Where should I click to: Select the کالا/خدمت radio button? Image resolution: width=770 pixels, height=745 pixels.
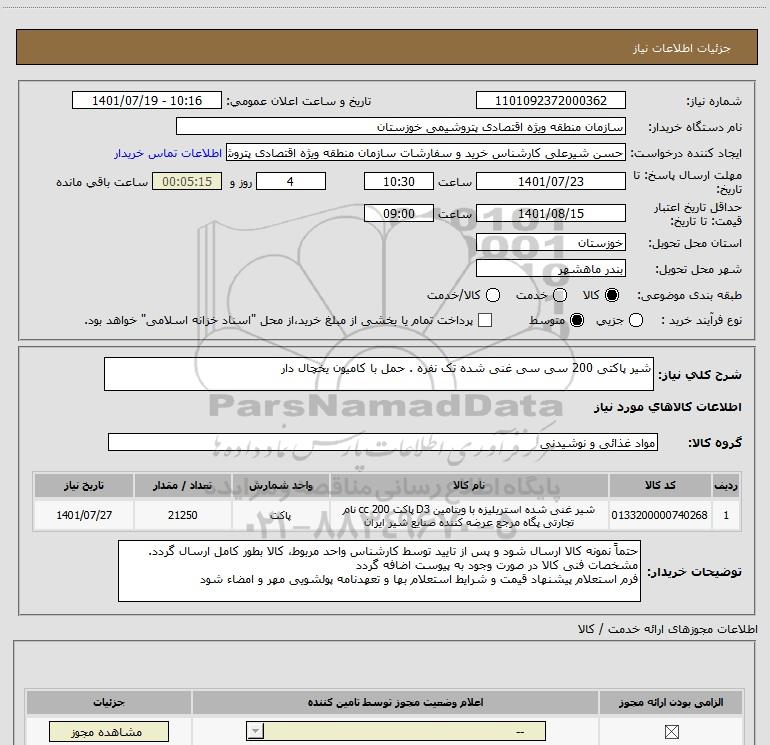tap(493, 295)
